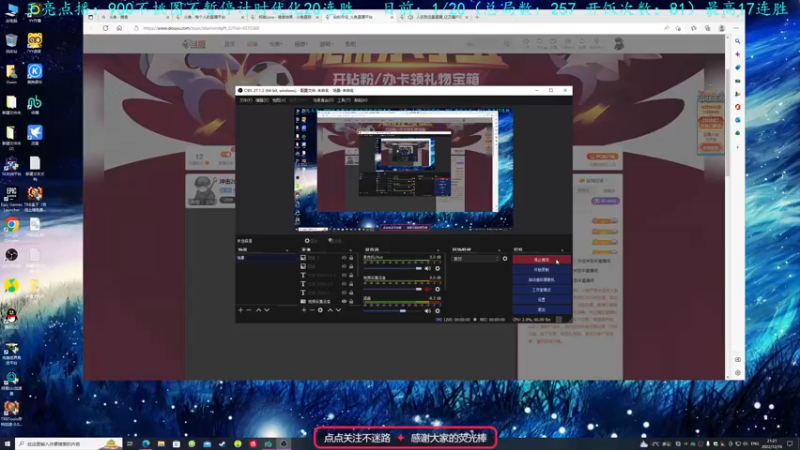Toggle visibility of 视频采集设备 source
This screenshot has width=800, height=450.
[x=344, y=302]
